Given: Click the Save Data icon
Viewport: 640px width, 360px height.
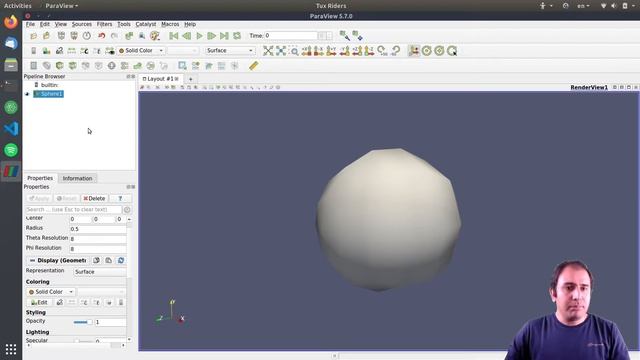Looking at the screenshot, I should point(46,36).
